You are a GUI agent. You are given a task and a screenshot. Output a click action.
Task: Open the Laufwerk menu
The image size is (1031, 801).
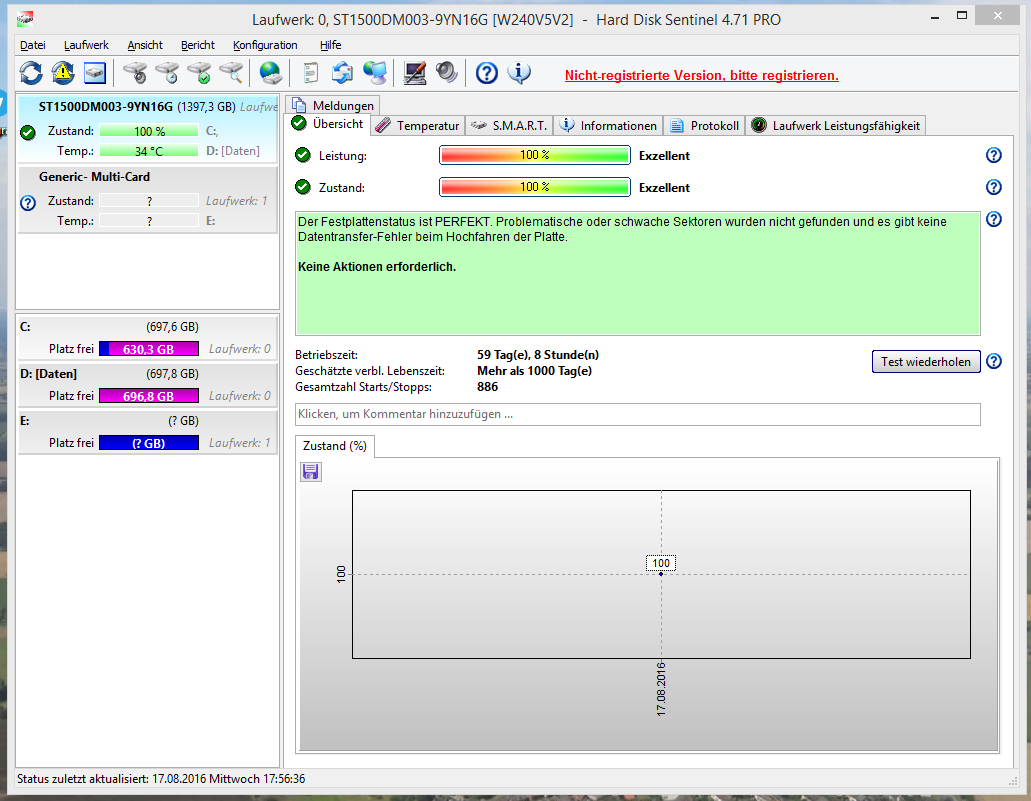click(86, 45)
